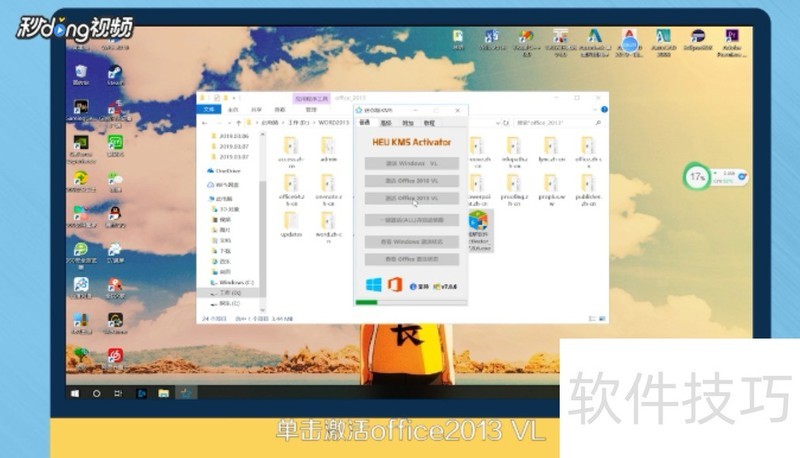Expand the Explorer ribbon with the chevron
The width and height of the screenshot is (800, 458).
point(595,109)
